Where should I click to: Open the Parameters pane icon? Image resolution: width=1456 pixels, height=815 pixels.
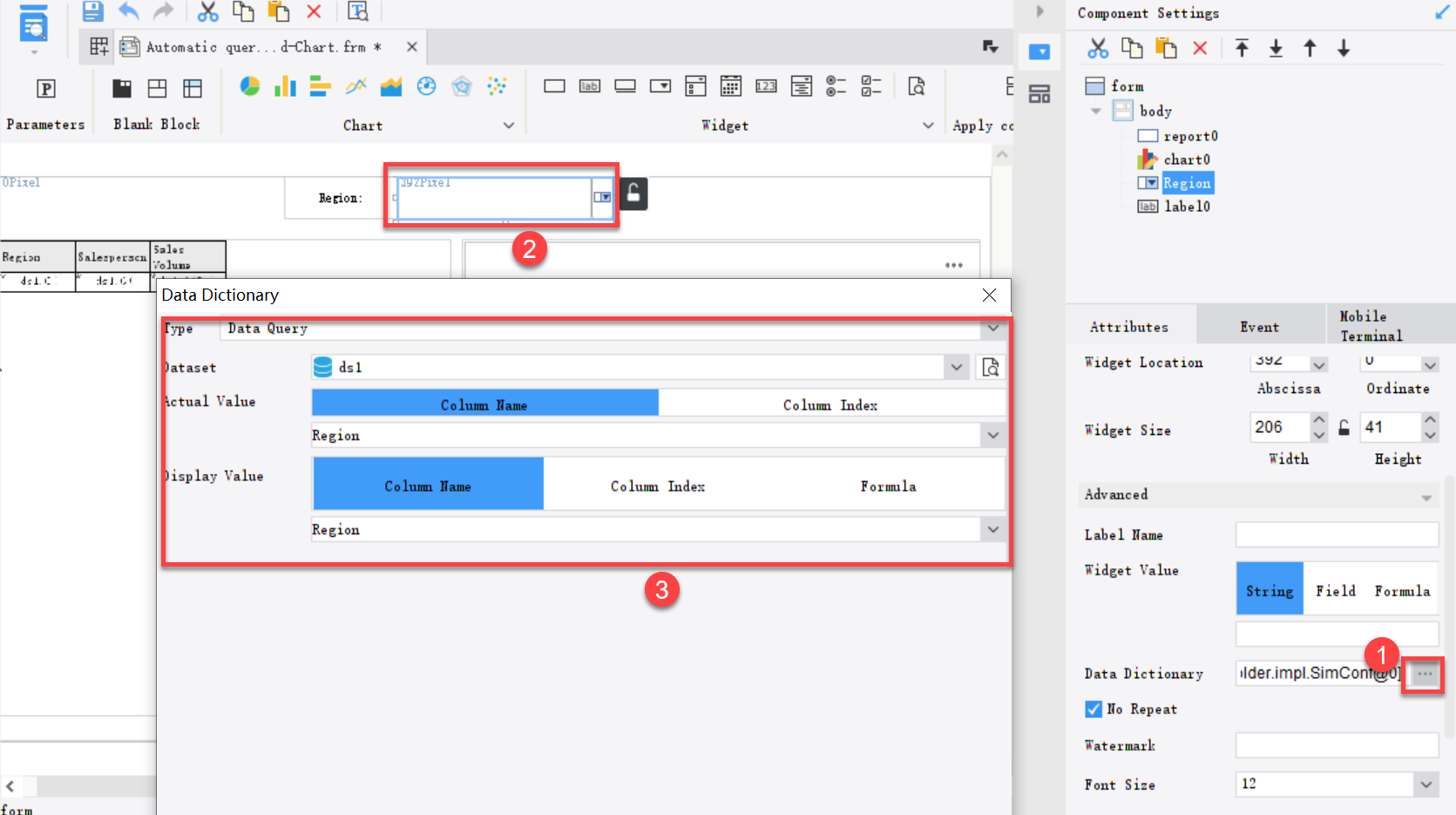(x=46, y=88)
